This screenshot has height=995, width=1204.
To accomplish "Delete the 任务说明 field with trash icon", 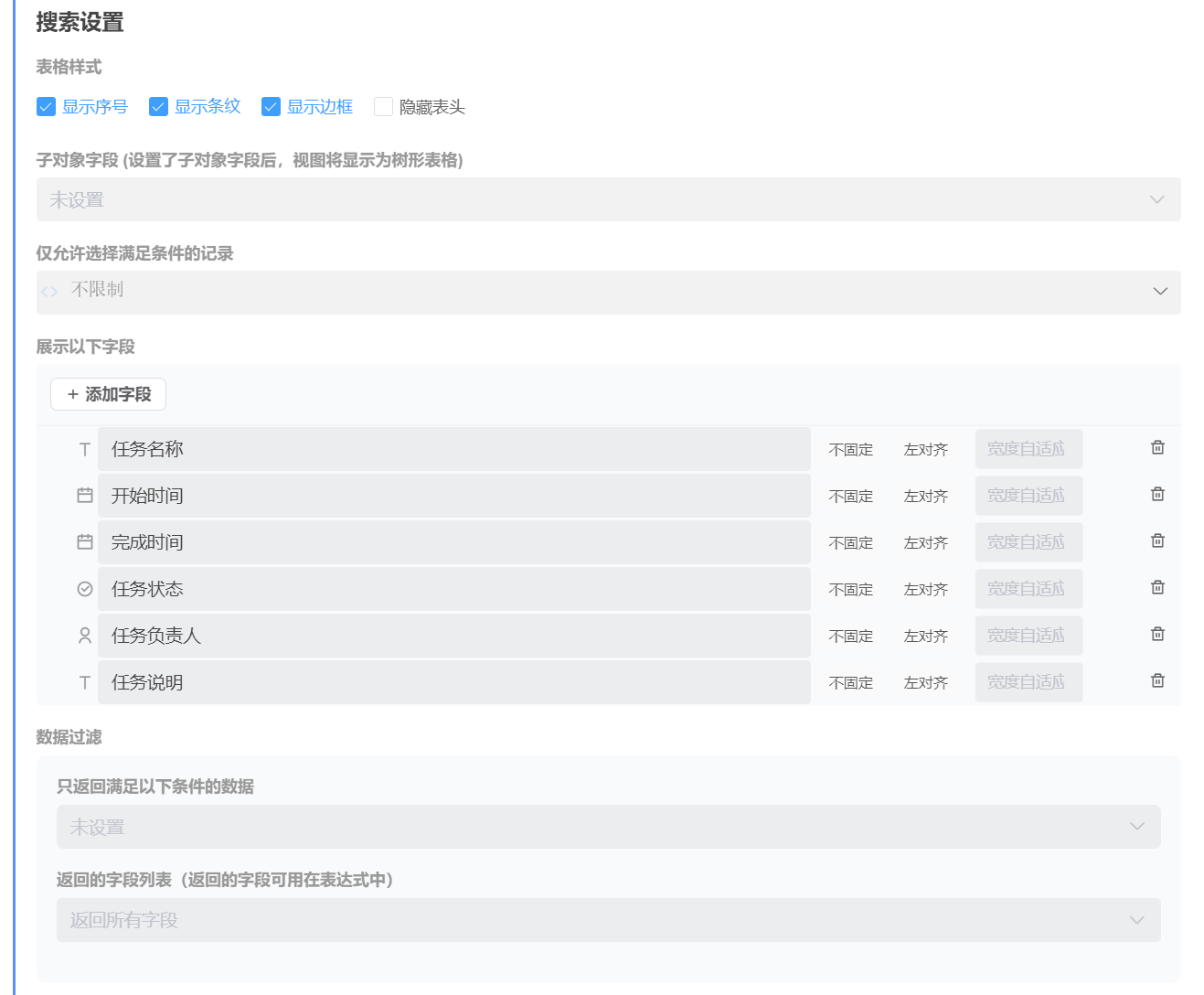I will click(1156, 680).
